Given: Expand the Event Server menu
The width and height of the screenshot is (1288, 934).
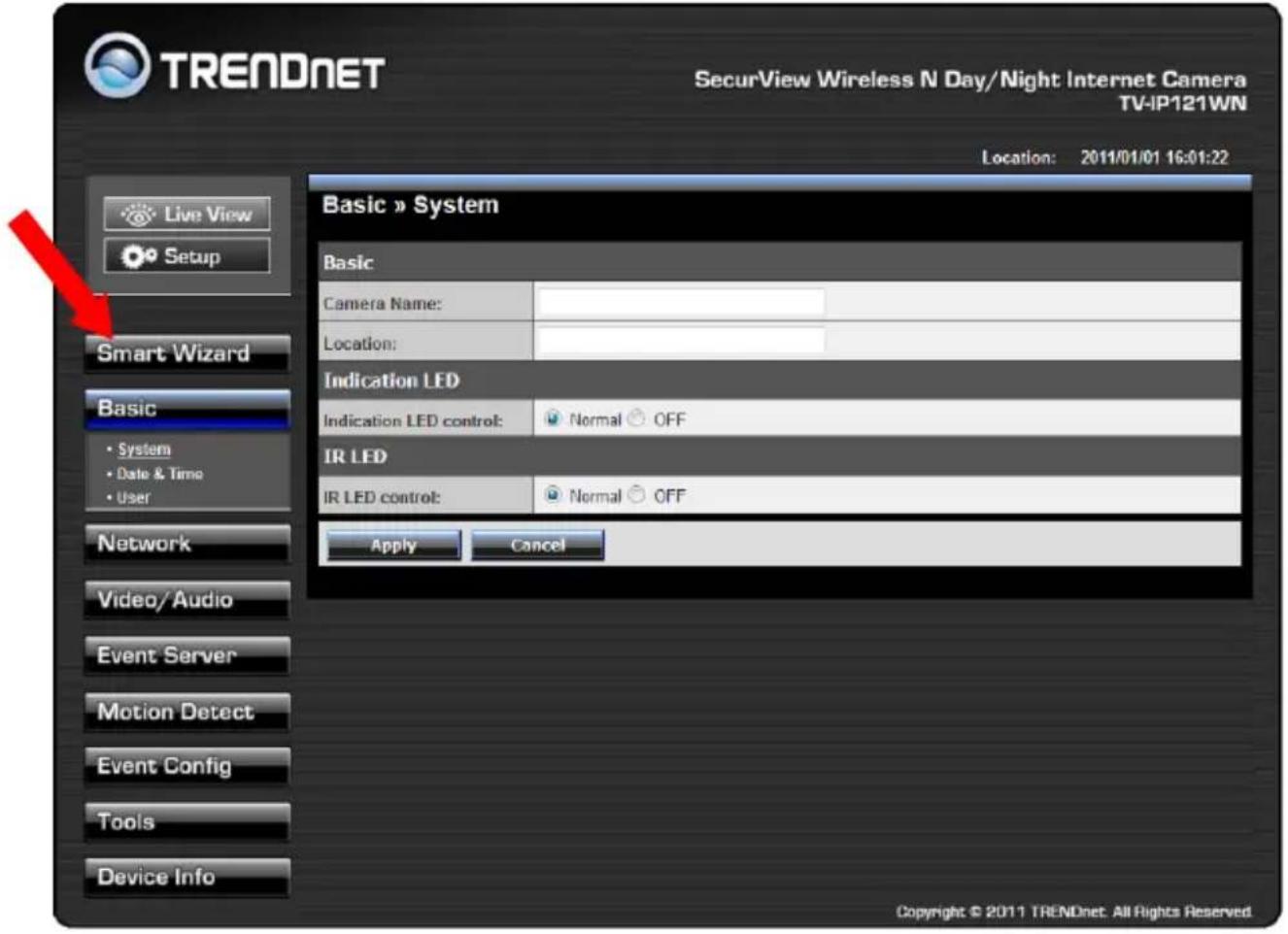Looking at the screenshot, I should pos(187,655).
